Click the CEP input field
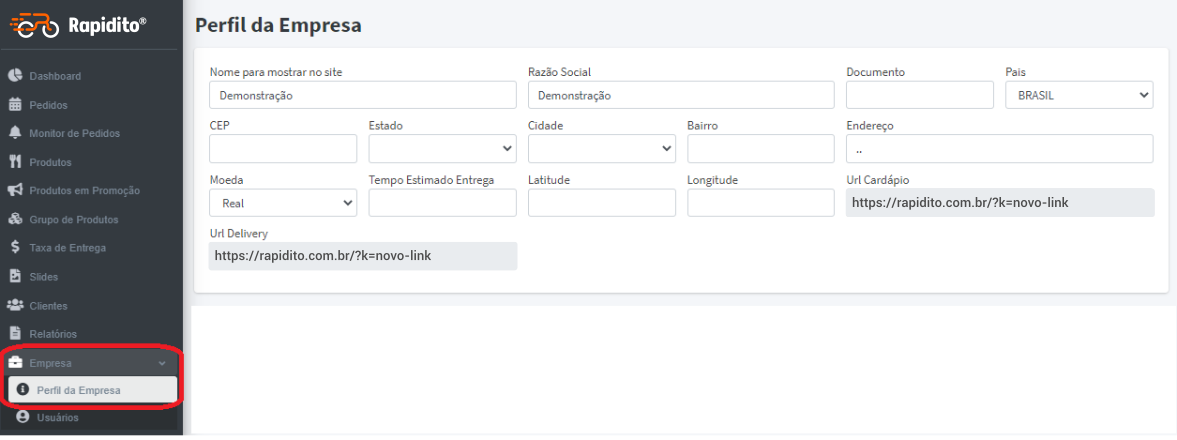 pos(283,149)
